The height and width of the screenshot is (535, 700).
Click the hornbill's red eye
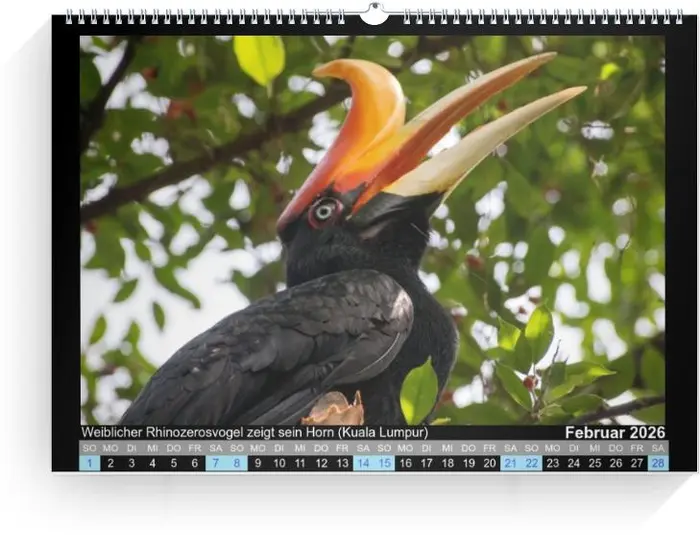coord(325,210)
